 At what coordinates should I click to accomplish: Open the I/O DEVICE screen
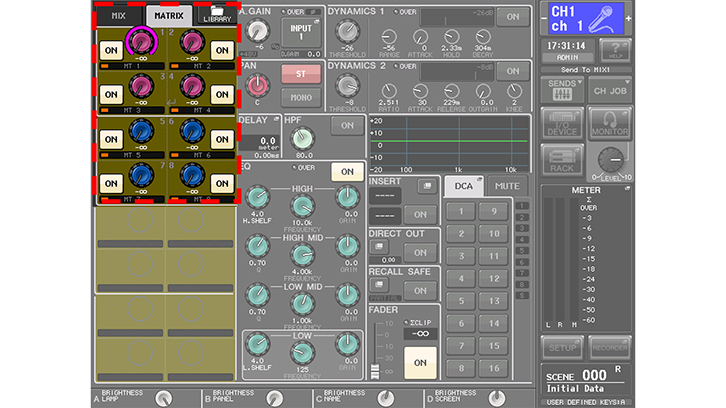(562, 124)
